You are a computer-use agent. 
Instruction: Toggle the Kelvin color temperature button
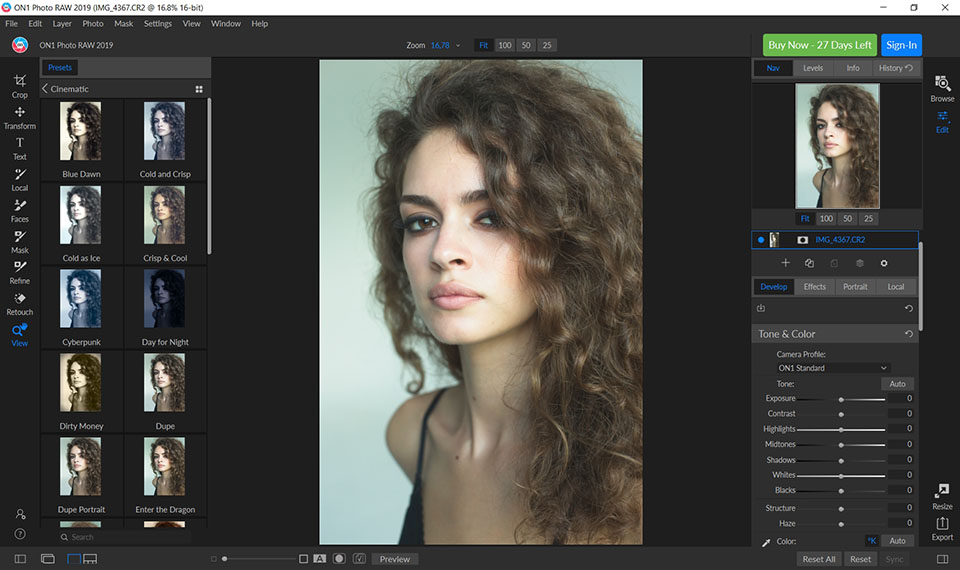(x=872, y=541)
